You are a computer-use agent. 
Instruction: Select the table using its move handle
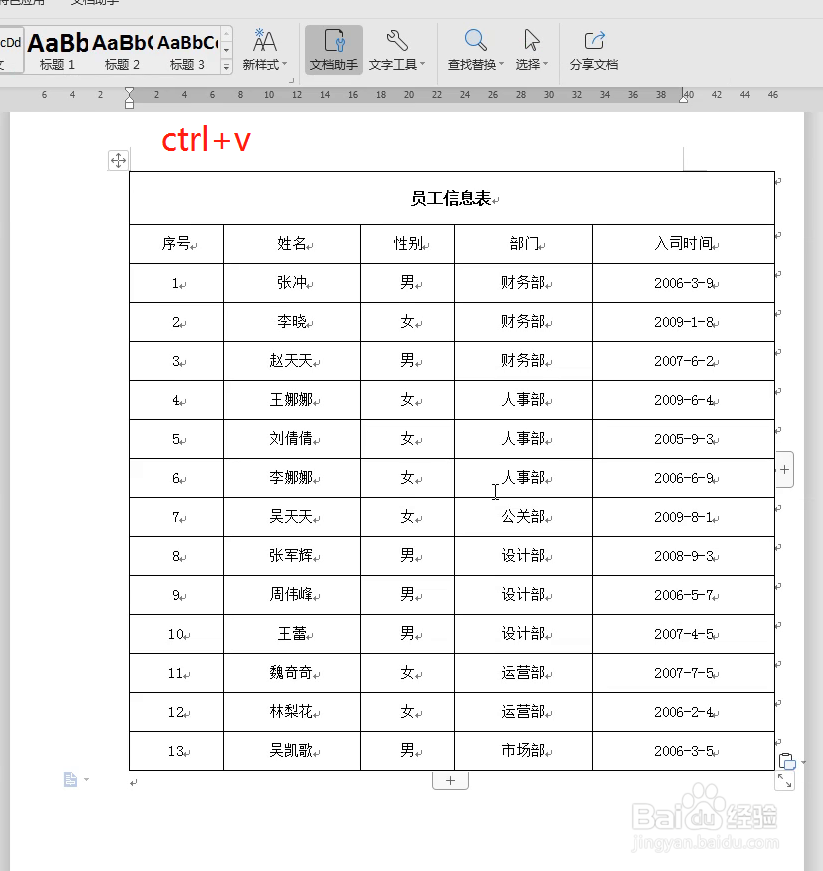click(x=119, y=160)
